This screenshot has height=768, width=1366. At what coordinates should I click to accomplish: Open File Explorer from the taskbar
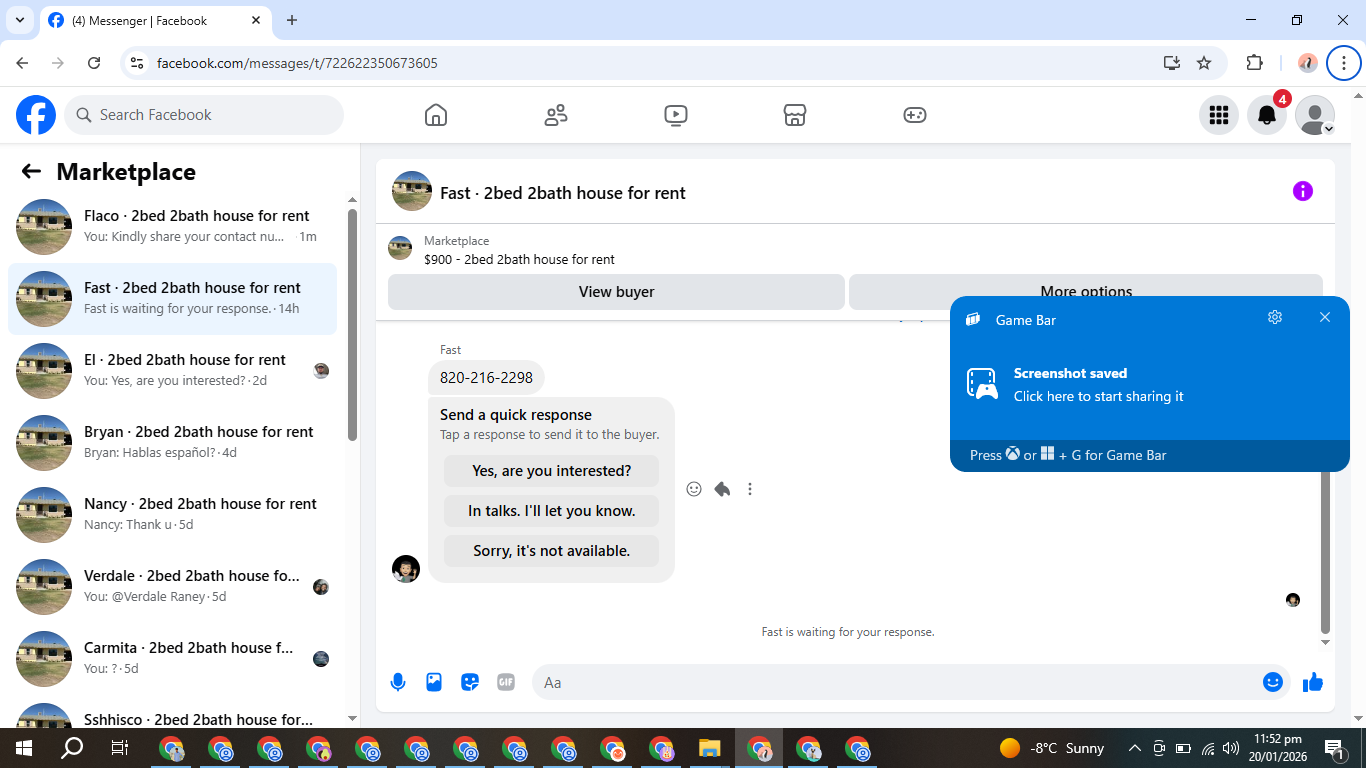[x=710, y=748]
